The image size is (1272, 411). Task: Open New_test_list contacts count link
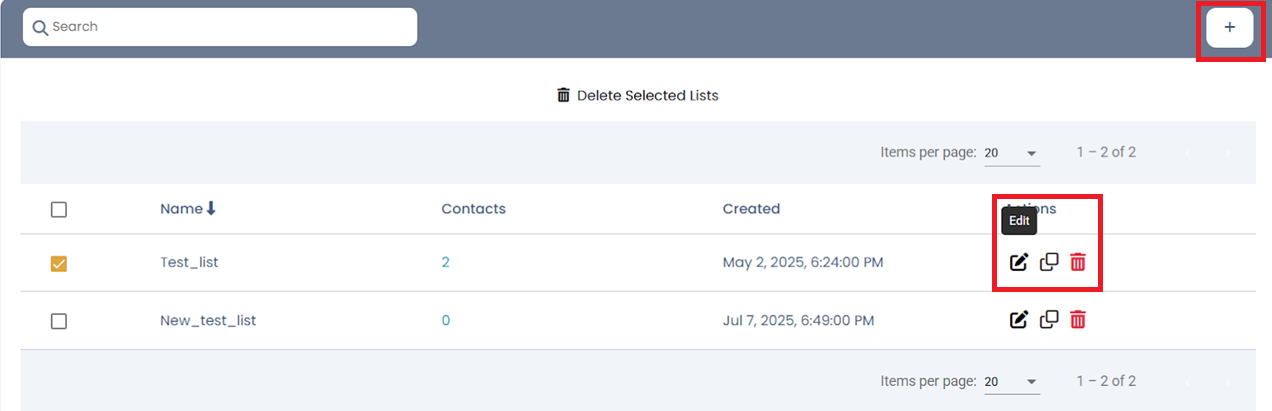pos(446,320)
